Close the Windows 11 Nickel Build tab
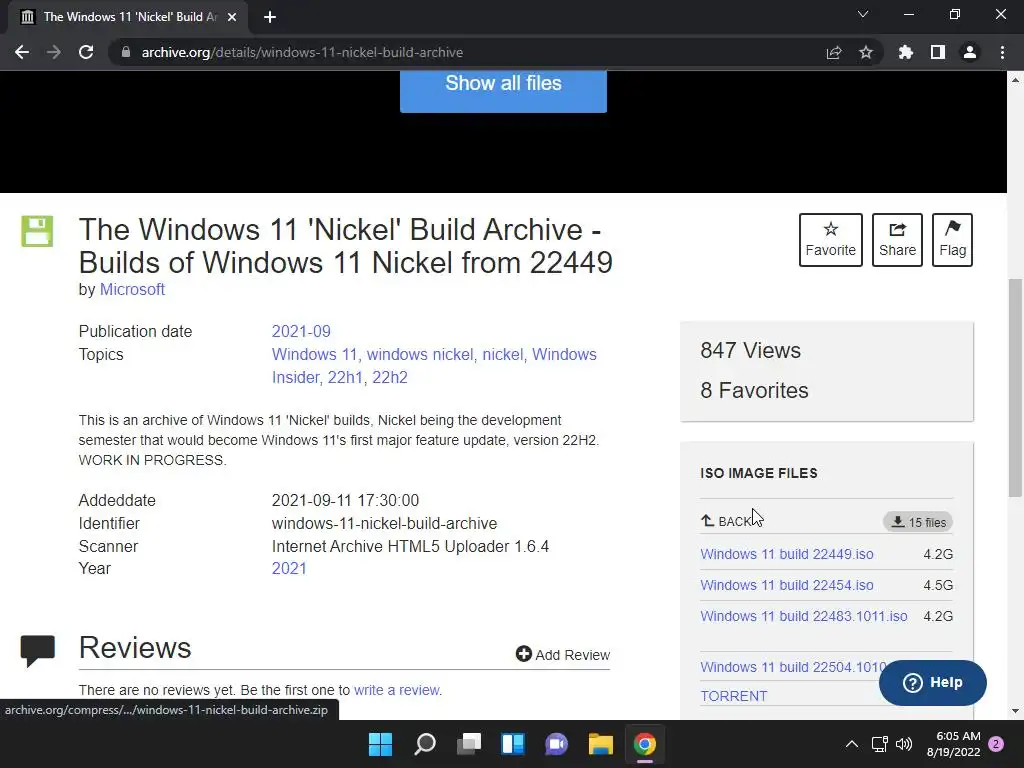Viewport: 1024px width, 768px height. 232,17
